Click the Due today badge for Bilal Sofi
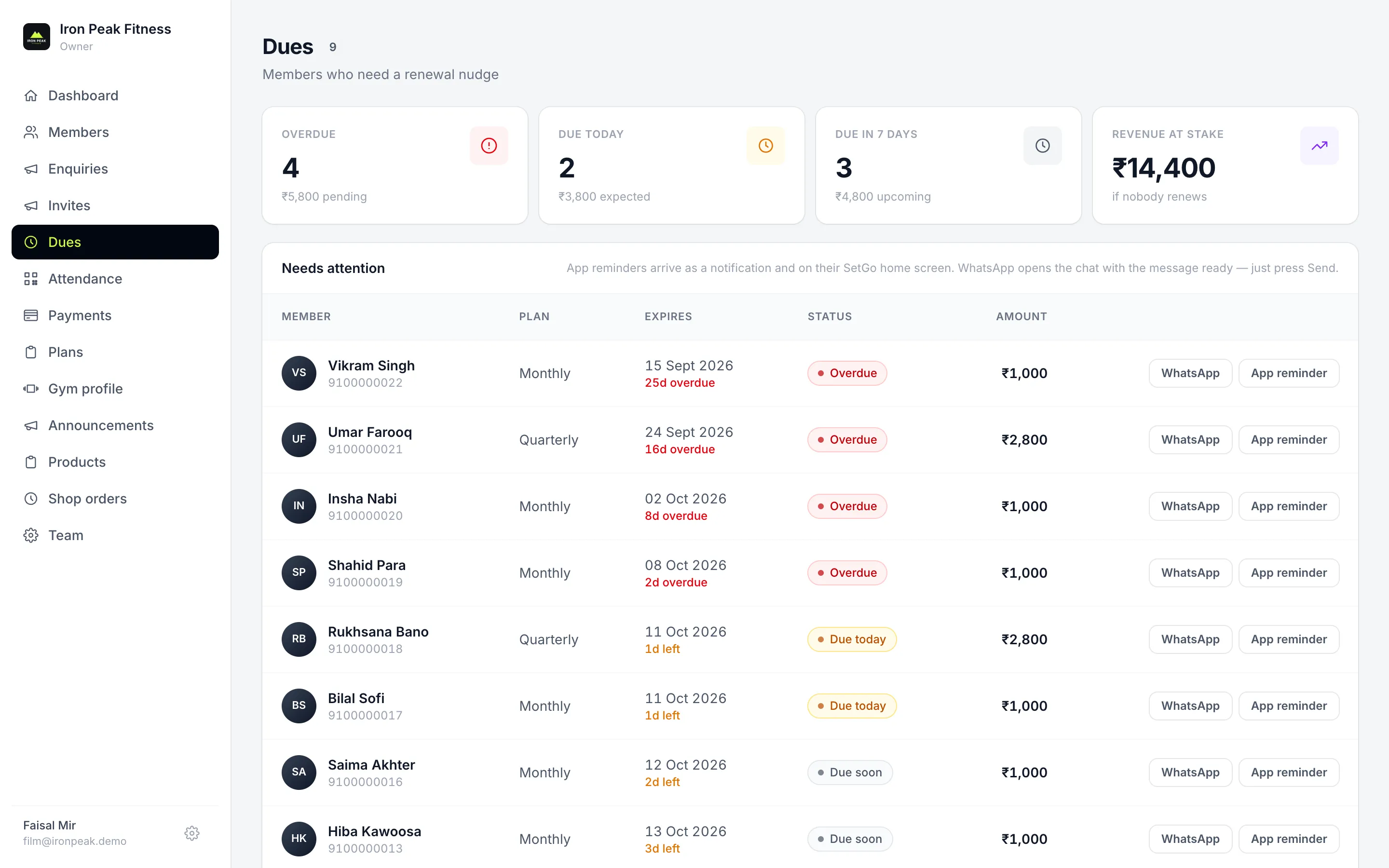Viewport: 1389px width, 868px height. click(x=852, y=706)
